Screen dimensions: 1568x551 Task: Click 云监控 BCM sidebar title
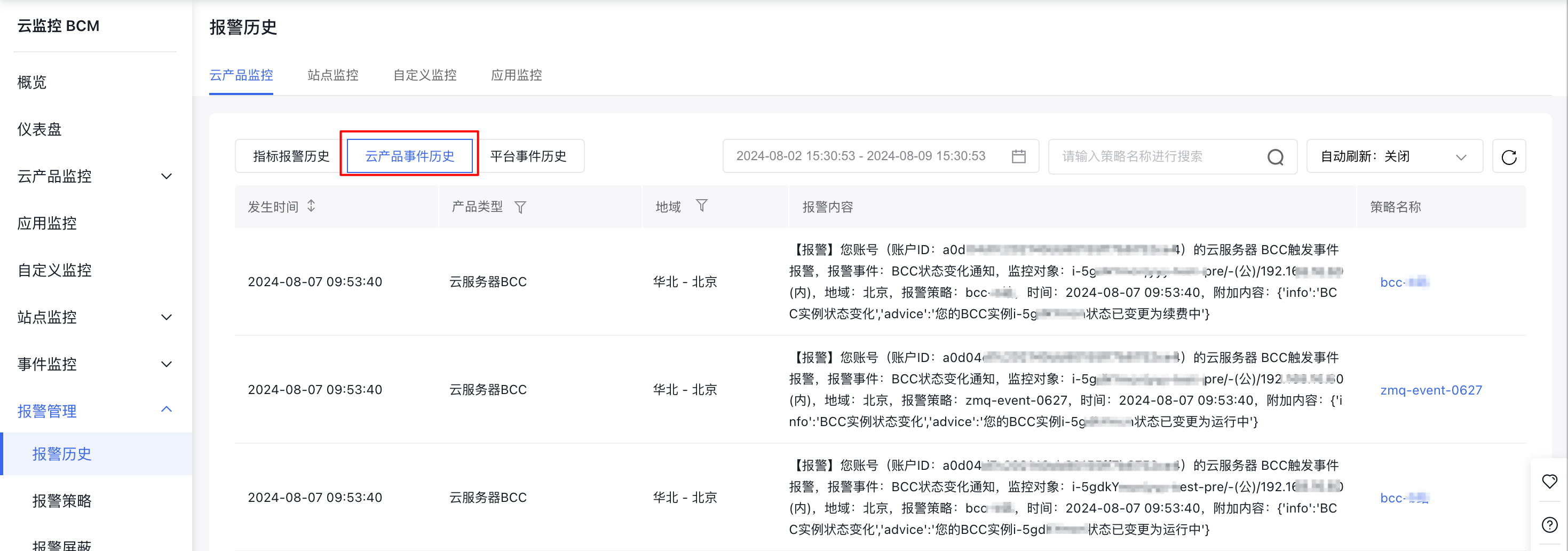coord(58,26)
